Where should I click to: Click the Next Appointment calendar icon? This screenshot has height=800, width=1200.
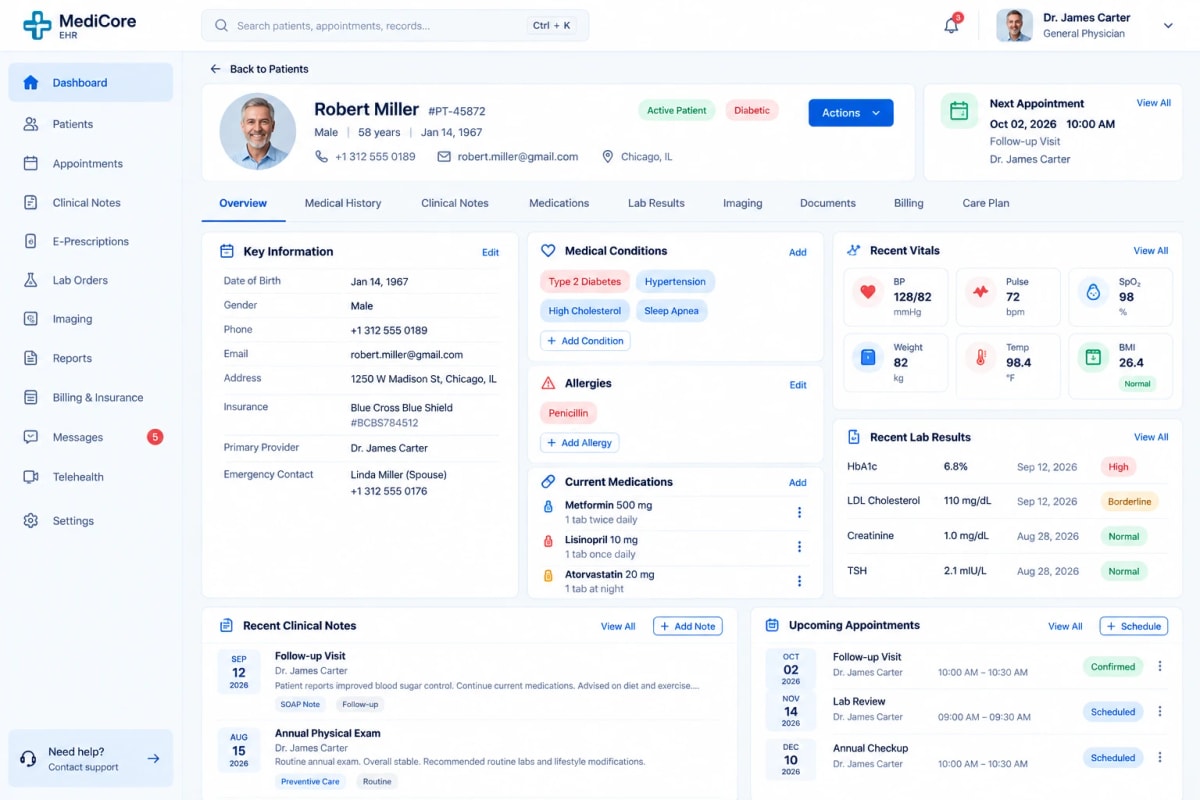(959, 111)
